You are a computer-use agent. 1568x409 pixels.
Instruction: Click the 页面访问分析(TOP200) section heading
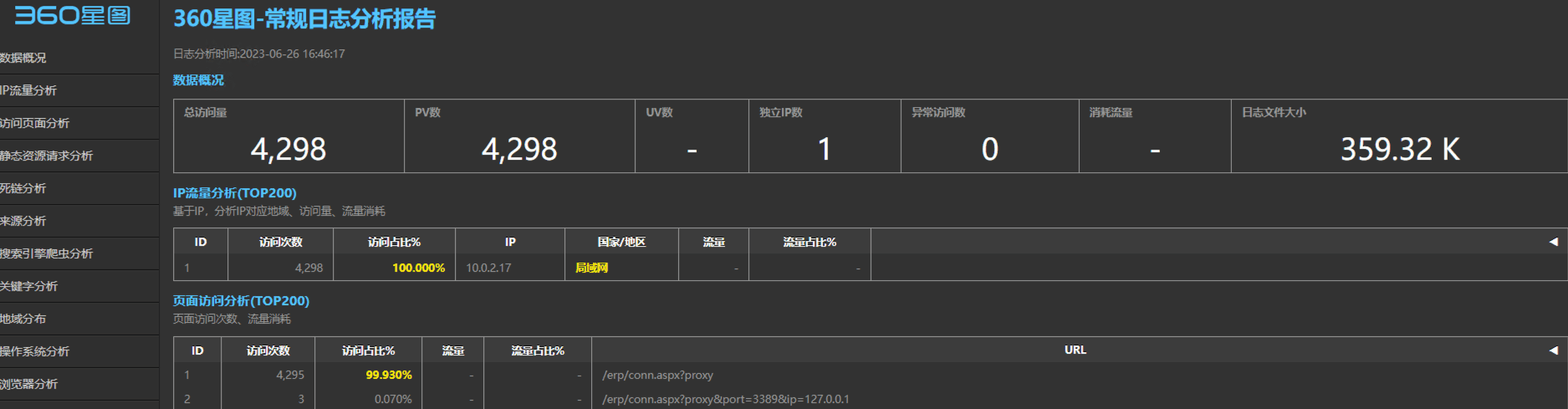tap(241, 301)
